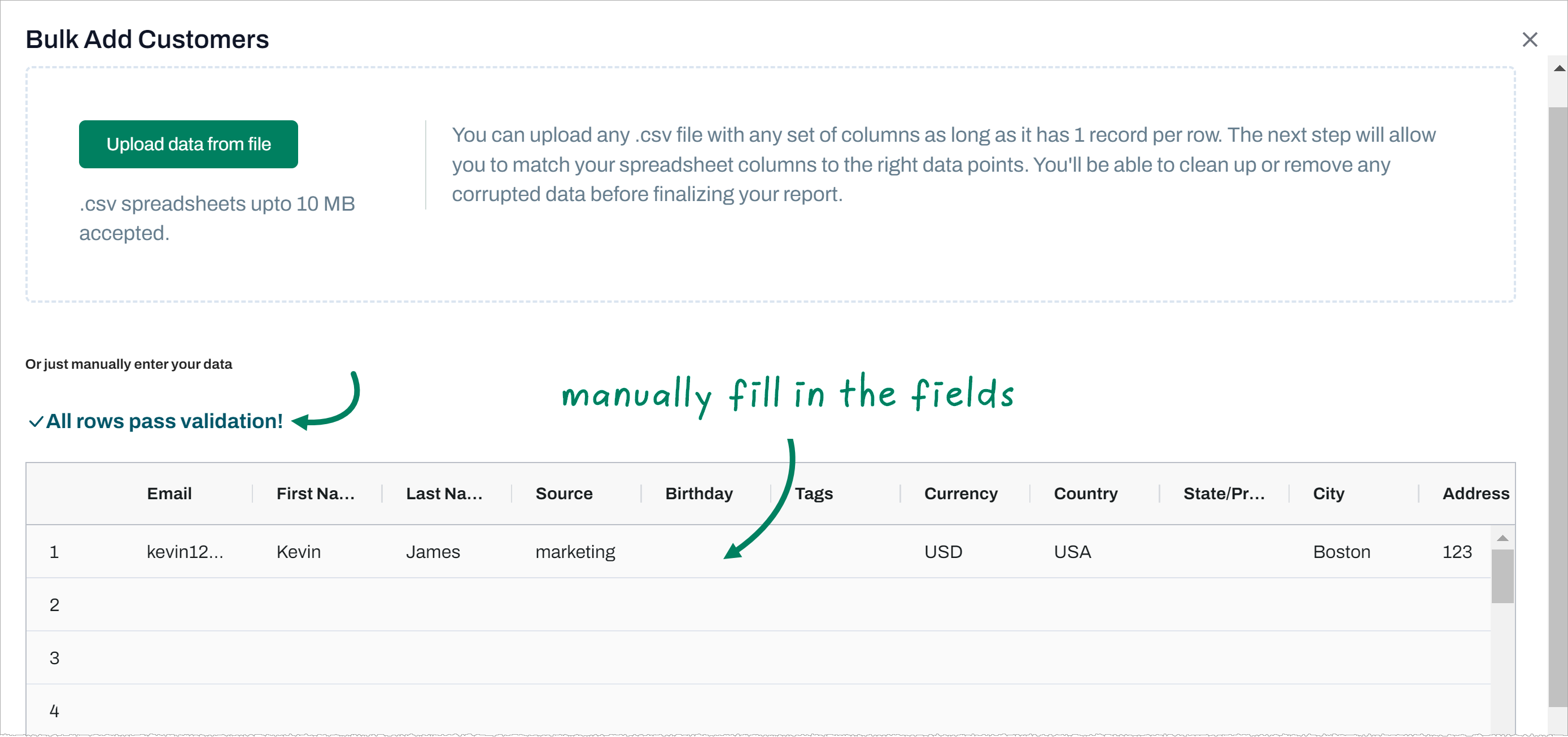Click the table's scroll-up arrow
Image resolution: width=1568 pixels, height=737 pixels.
tap(1503, 538)
